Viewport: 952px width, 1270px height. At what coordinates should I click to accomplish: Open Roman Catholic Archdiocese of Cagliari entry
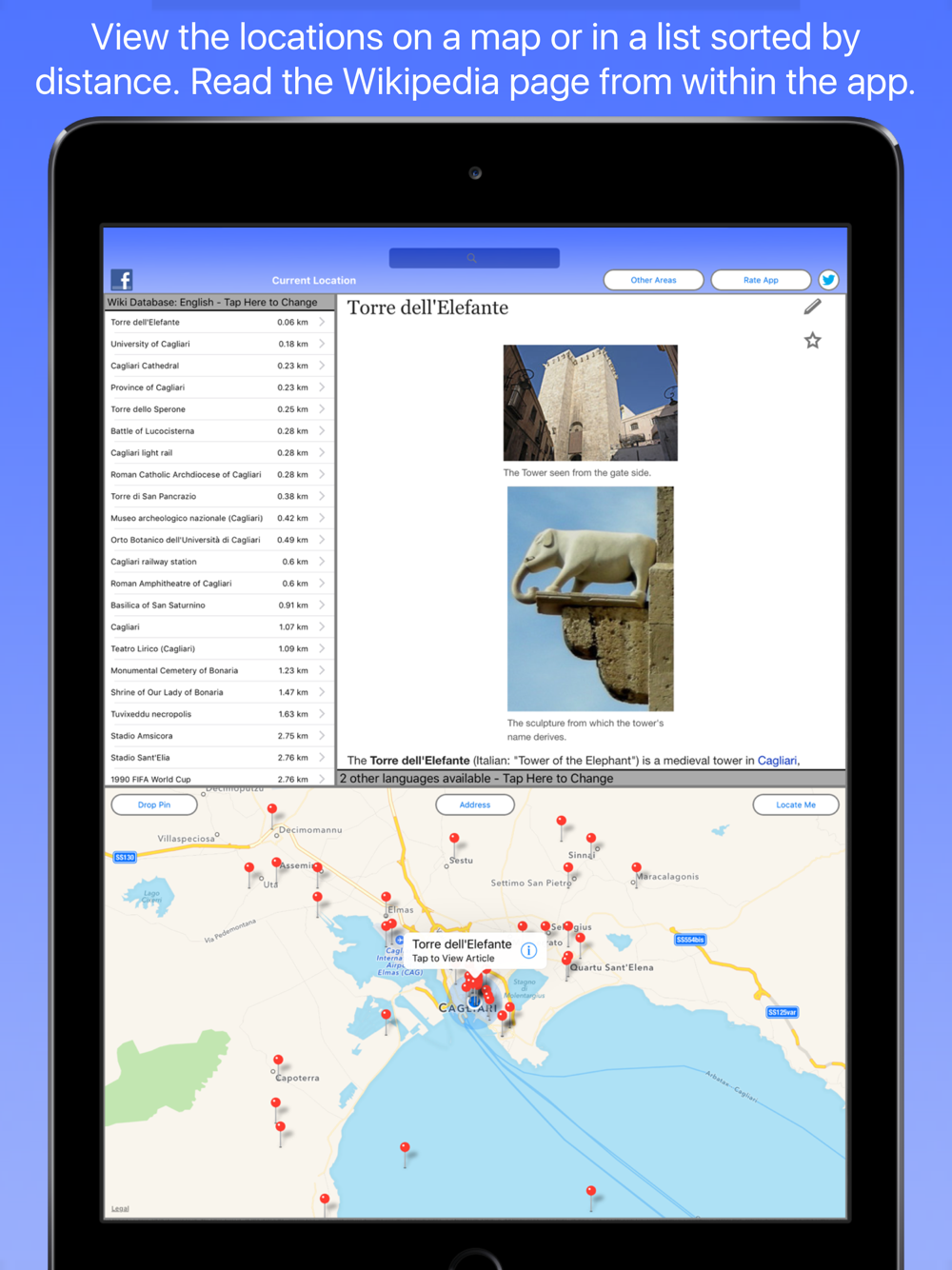[220, 474]
